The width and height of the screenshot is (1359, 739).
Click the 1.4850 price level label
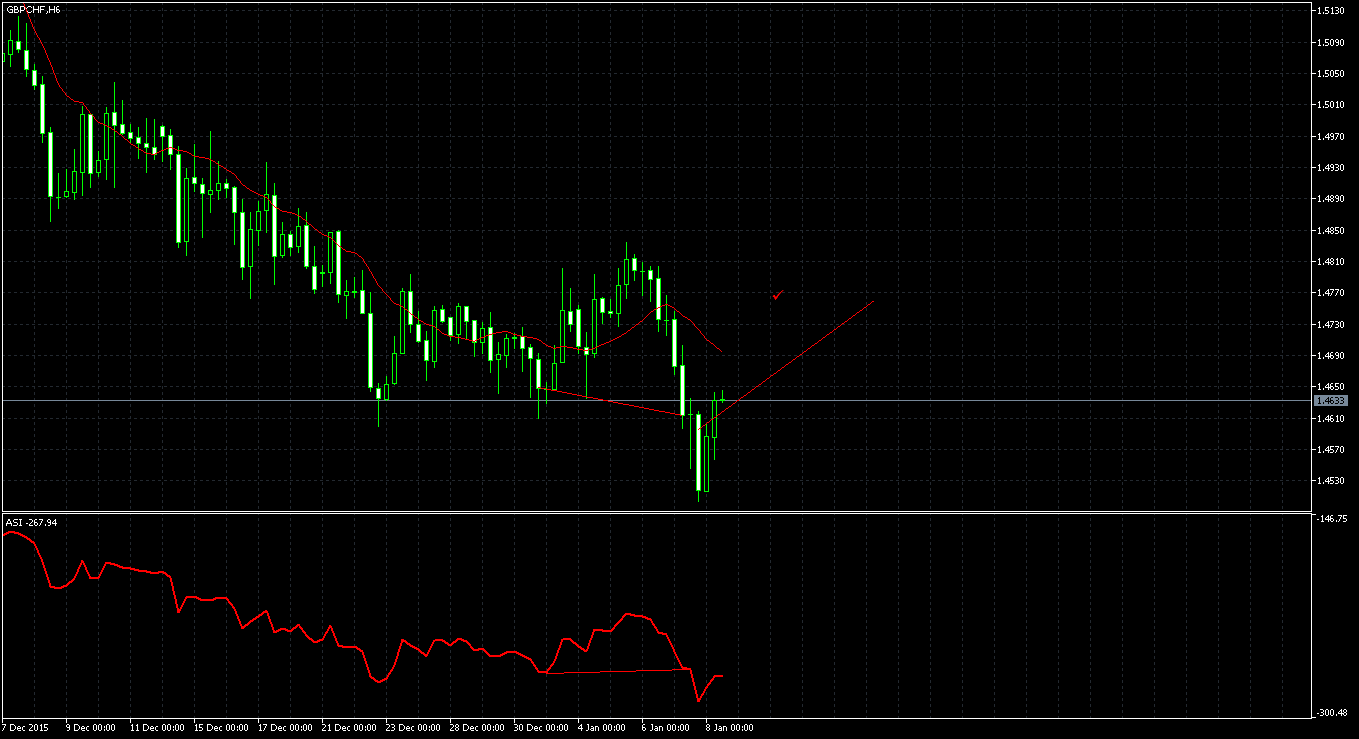click(x=1331, y=230)
